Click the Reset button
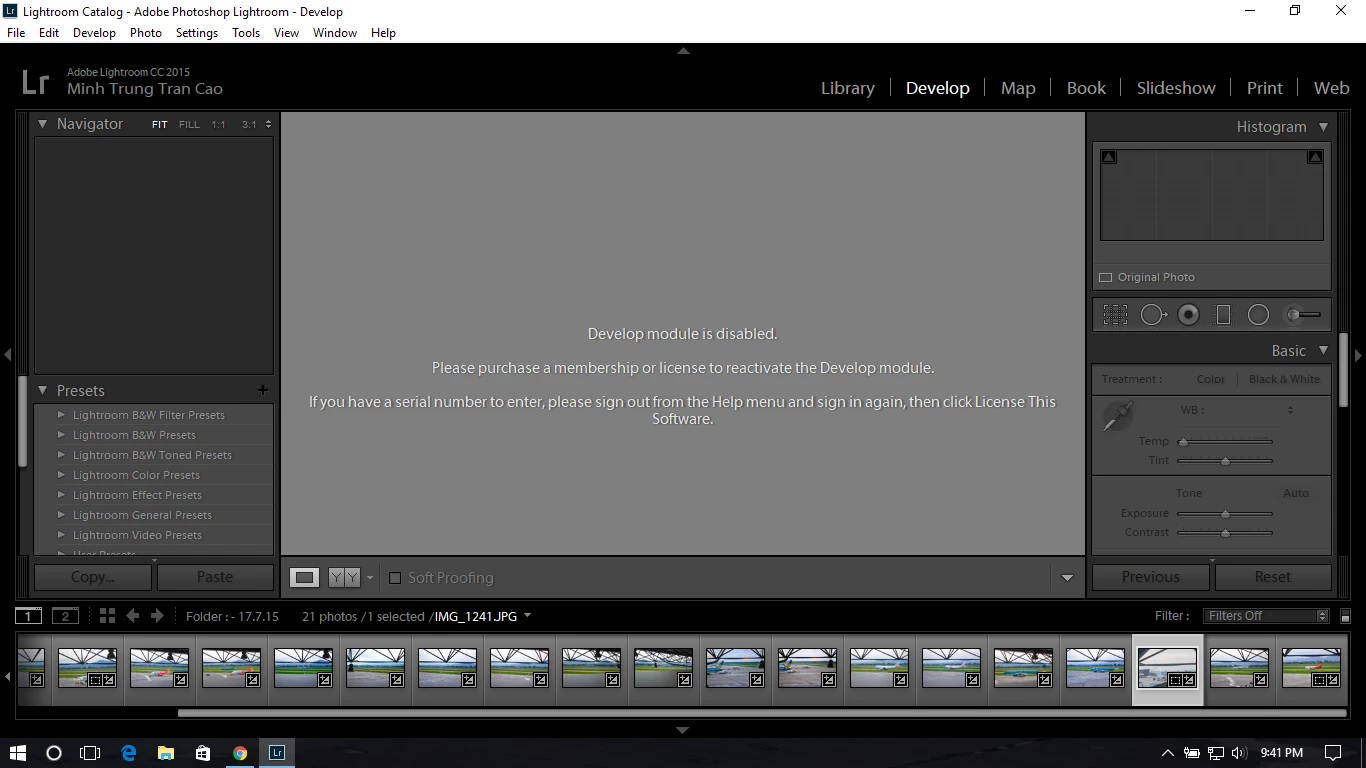 coord(1273,577)
